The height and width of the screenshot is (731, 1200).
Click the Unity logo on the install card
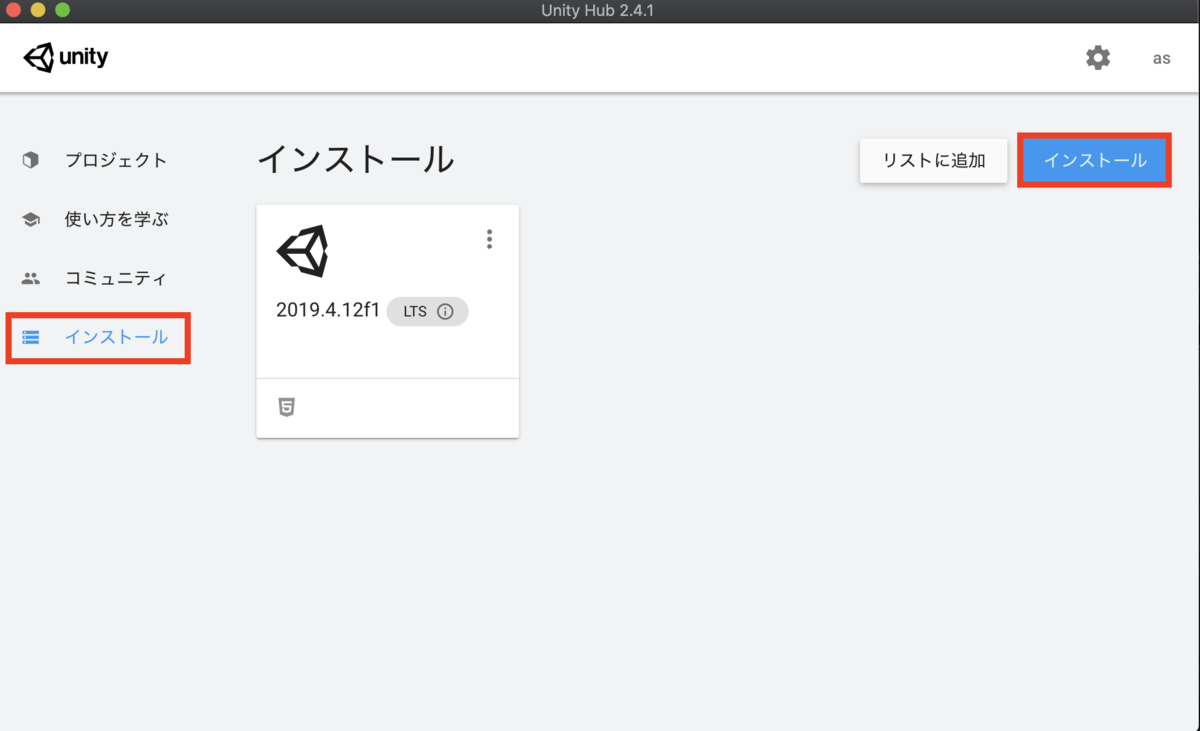(x=302, y=251)
